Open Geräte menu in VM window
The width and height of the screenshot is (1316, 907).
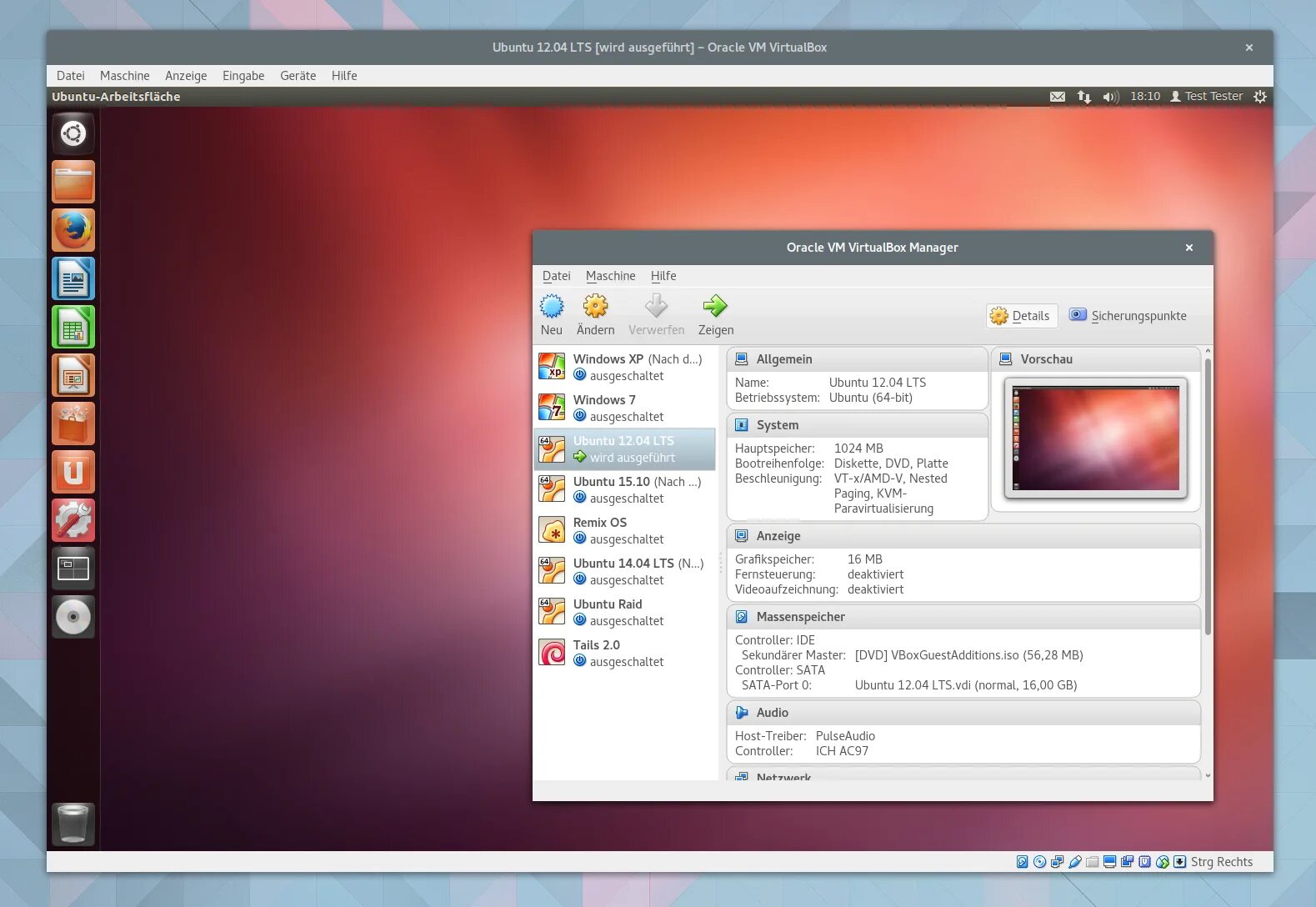[298, 76]
